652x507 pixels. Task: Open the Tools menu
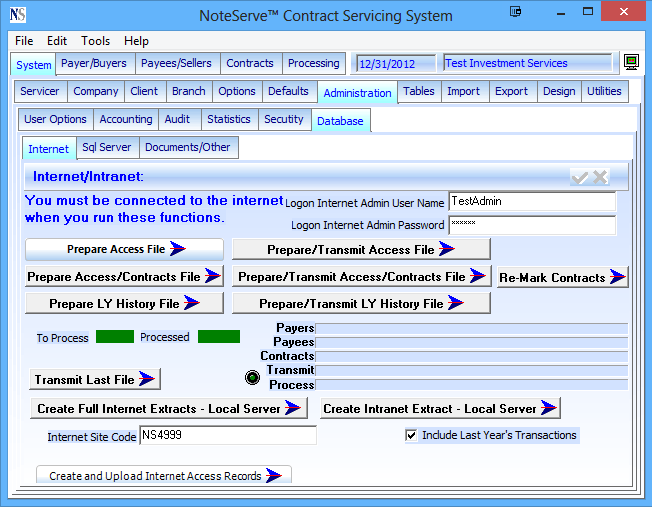[96, 41]
